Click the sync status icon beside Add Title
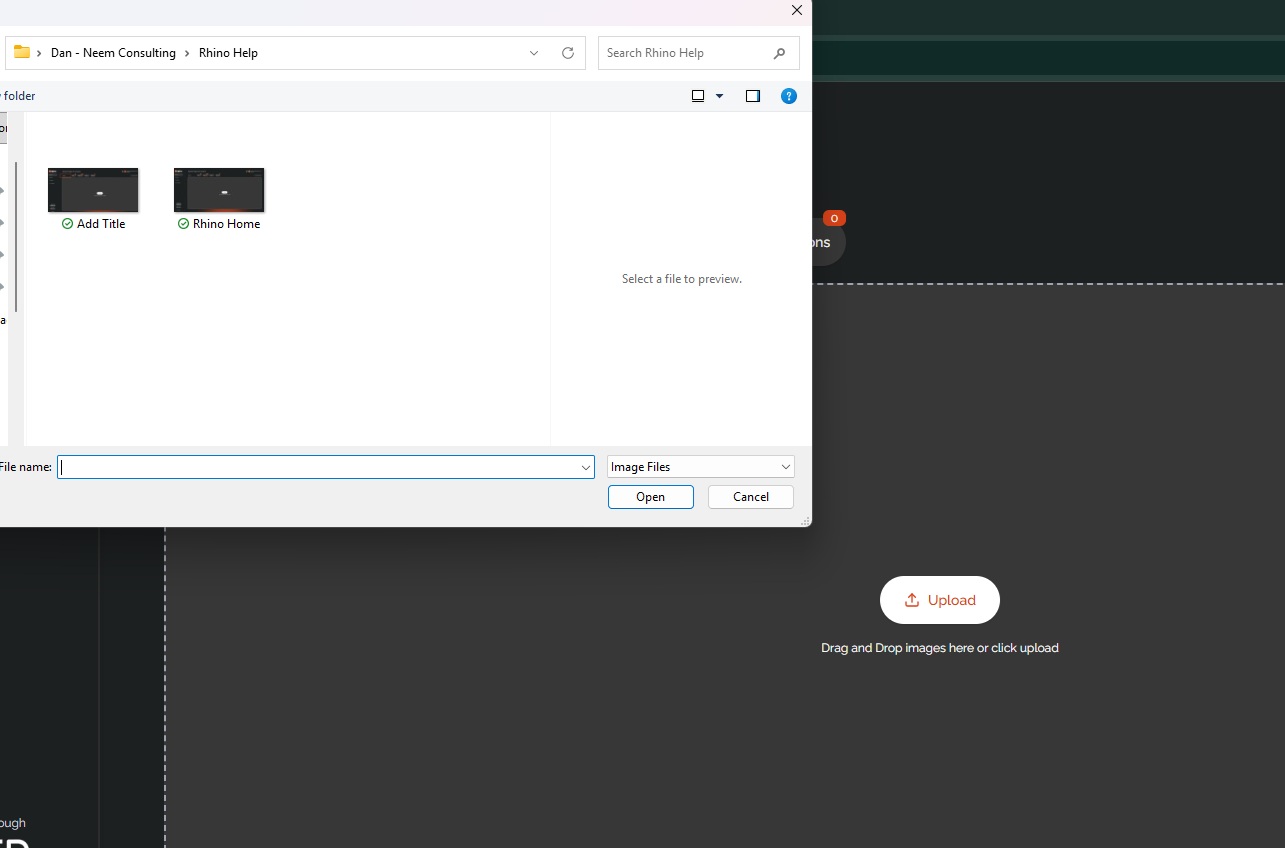The image size is (1285, 848). click(x=67, y=224)
